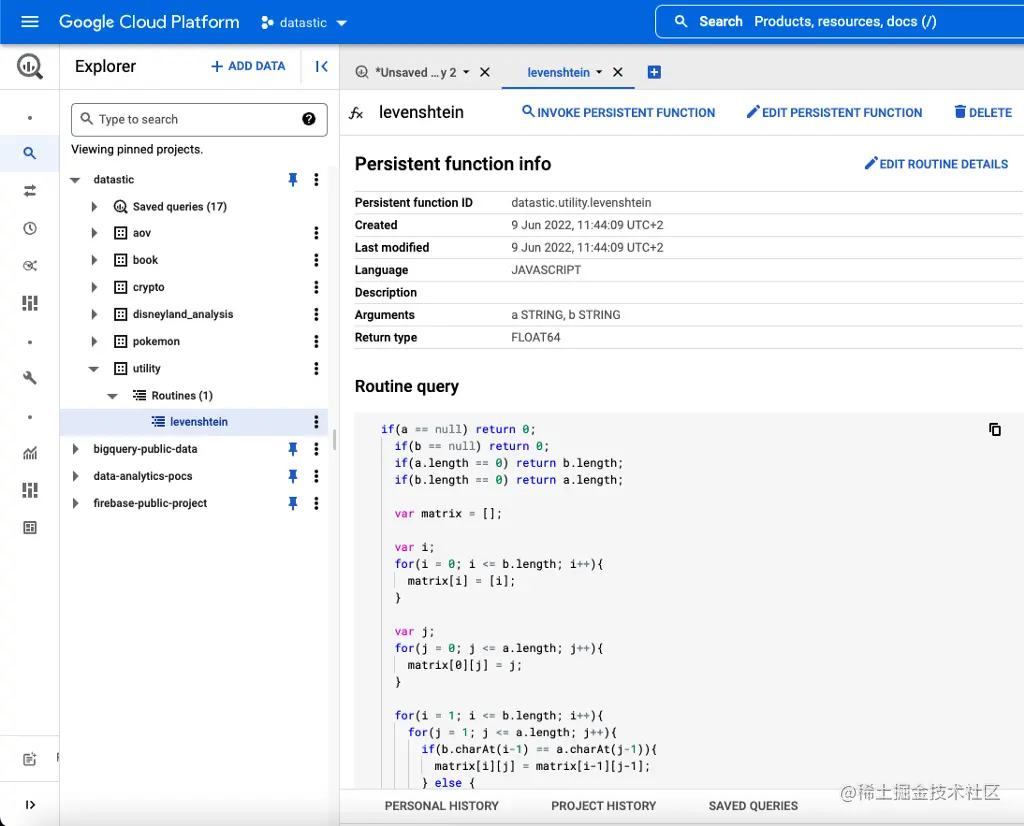Focus the Products, resources, docs search bar
This screenshot has height=826, width=1024.
839,22
